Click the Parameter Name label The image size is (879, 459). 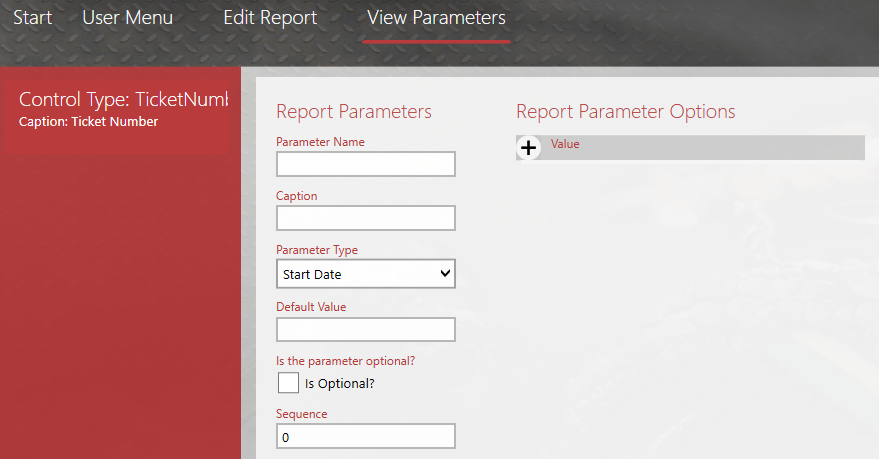tap(320, 142)
